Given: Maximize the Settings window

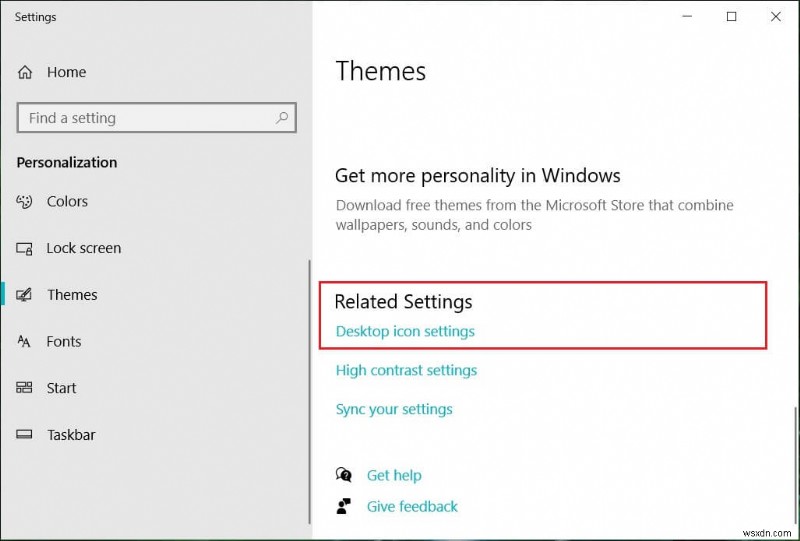Looking at the screenshot, I should 731,17.
